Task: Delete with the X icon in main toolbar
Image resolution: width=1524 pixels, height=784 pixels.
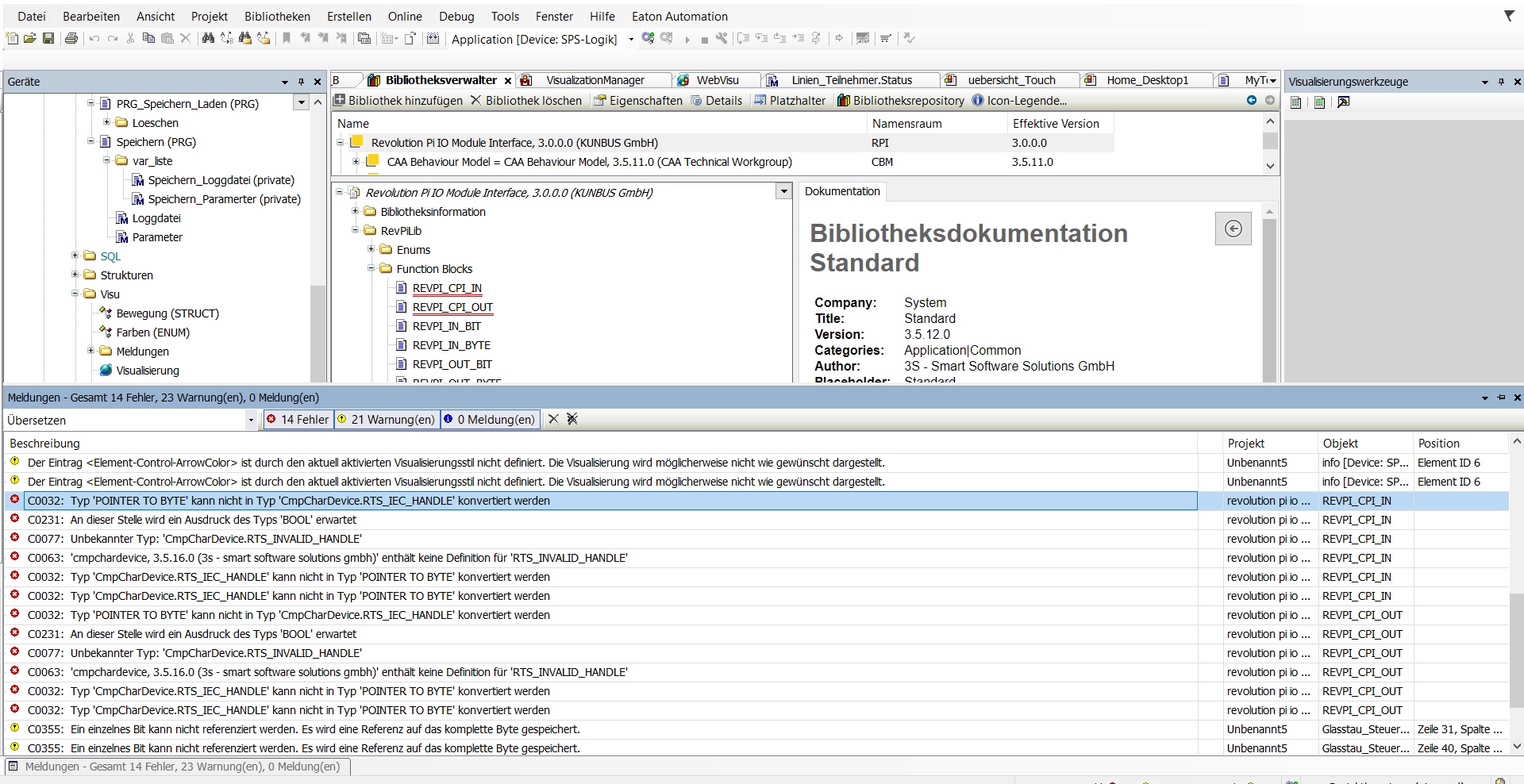Action: pos(186,38)
